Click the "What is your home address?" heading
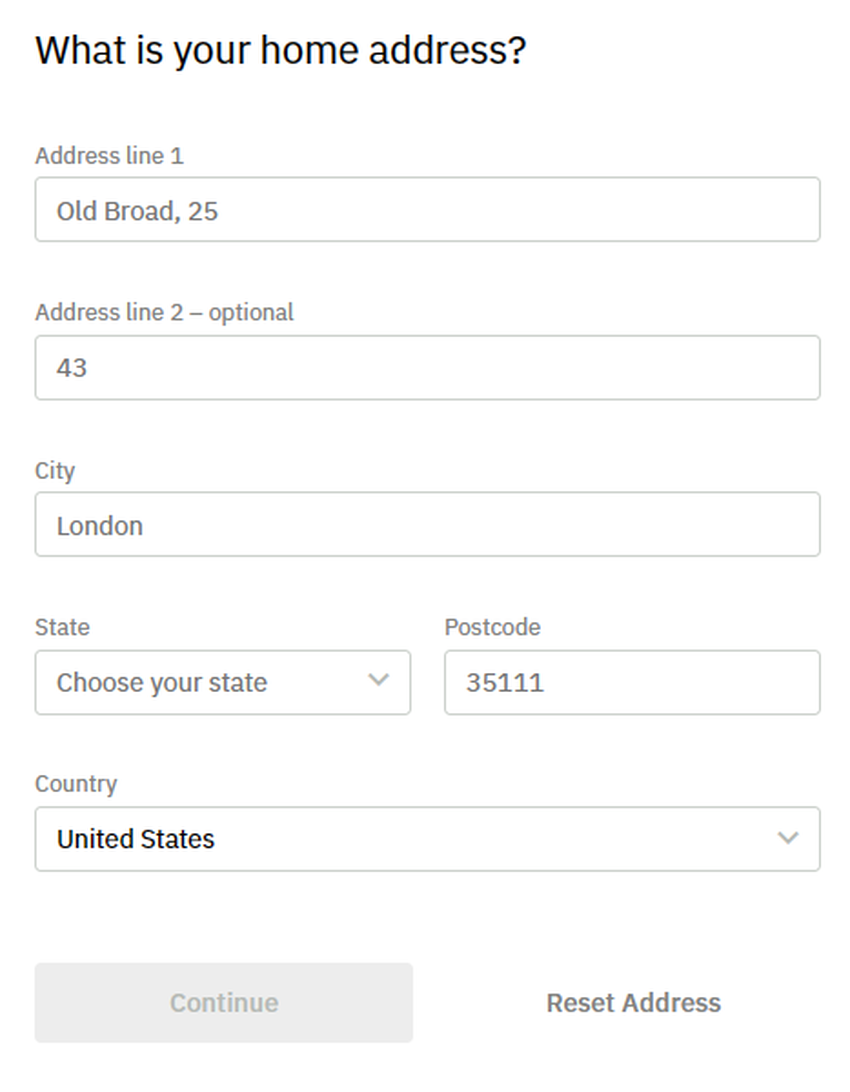Image resolution: width=850 pixels, height=1092 pixels. pyautogui.click(x=280, y=49)
